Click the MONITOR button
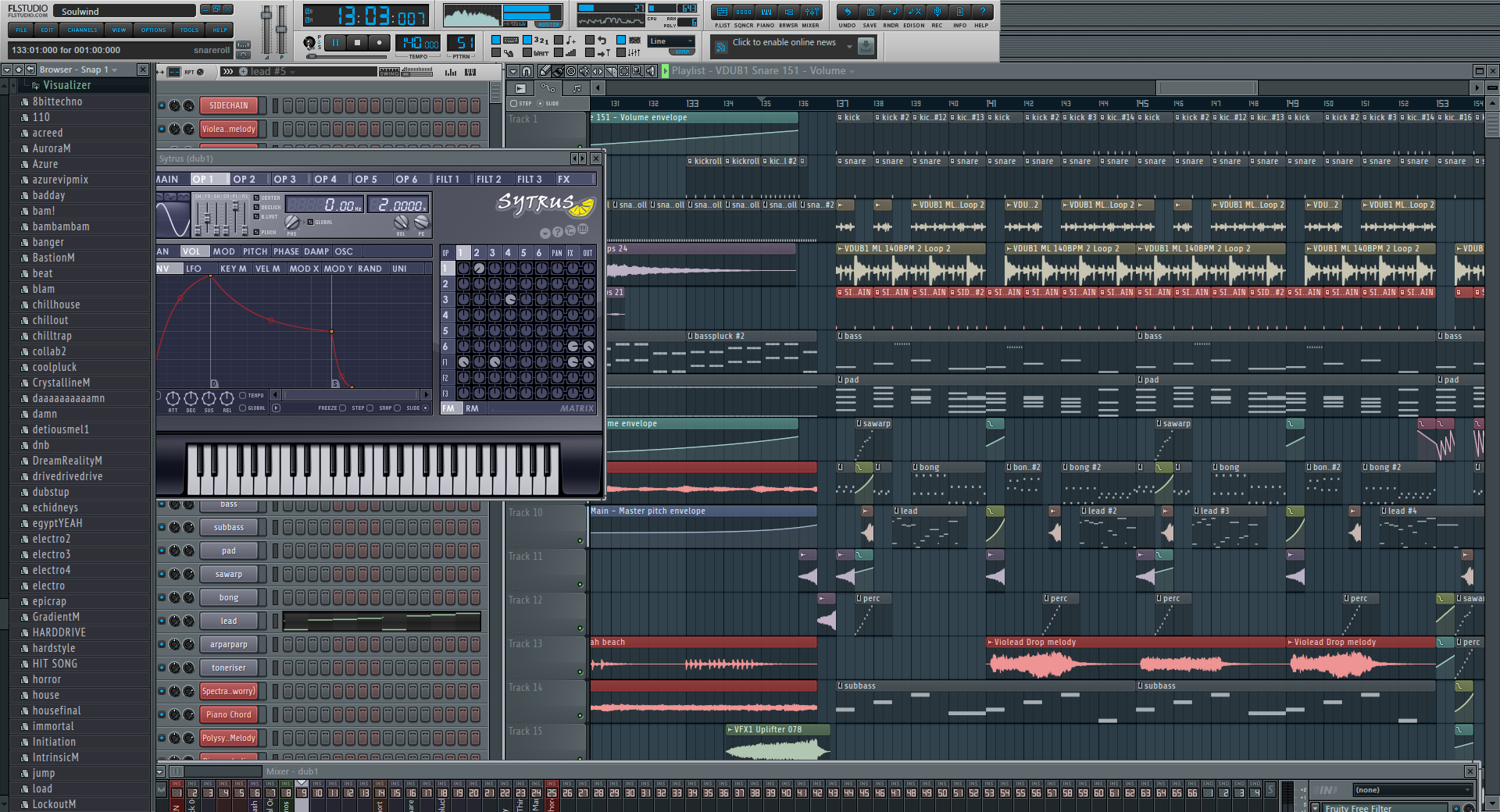Viewport: 1500px width, 812px height. point(549,24)
